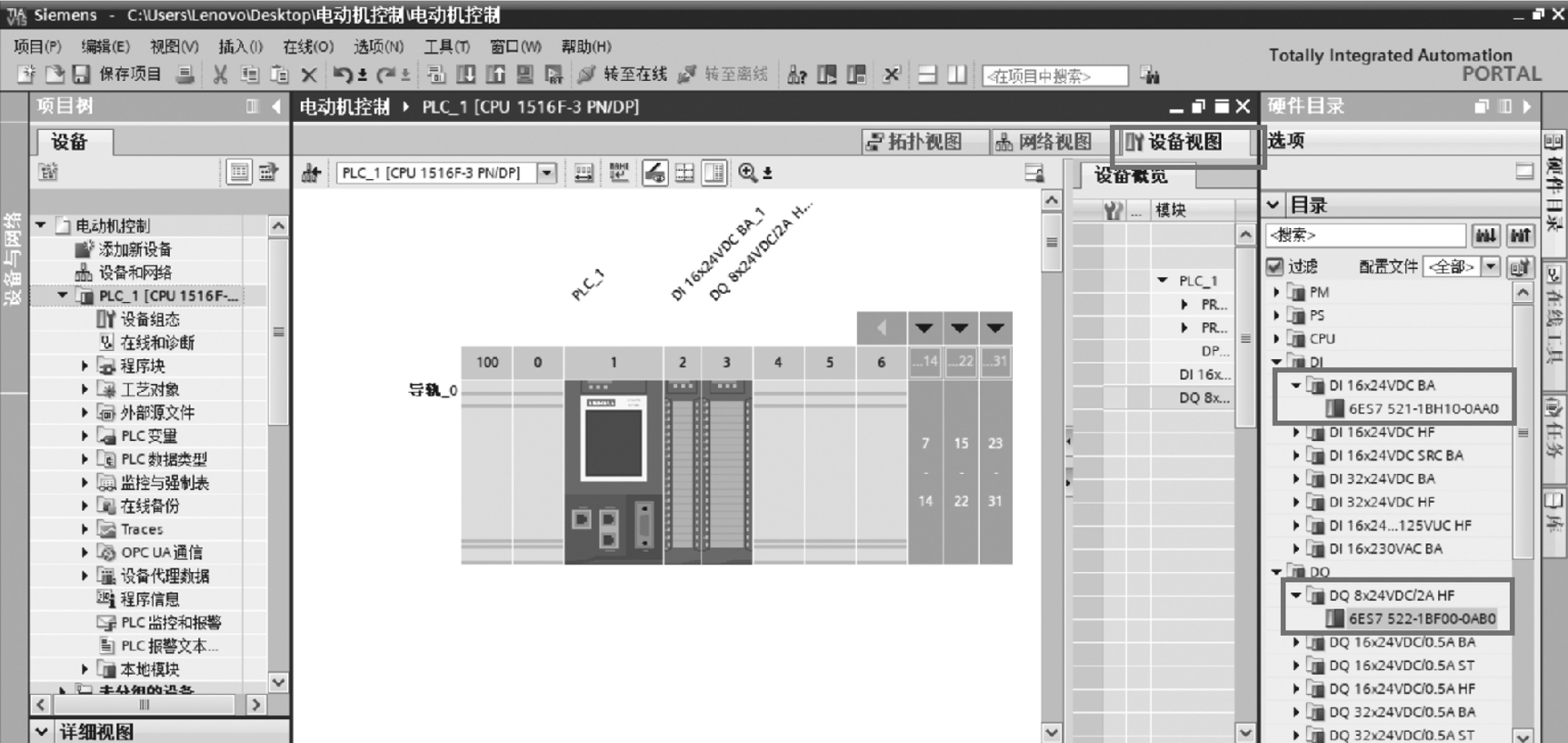
Task: Open the PLC_1 device selector dropdown
Action: pyautogui.click(x=546, y=173)
